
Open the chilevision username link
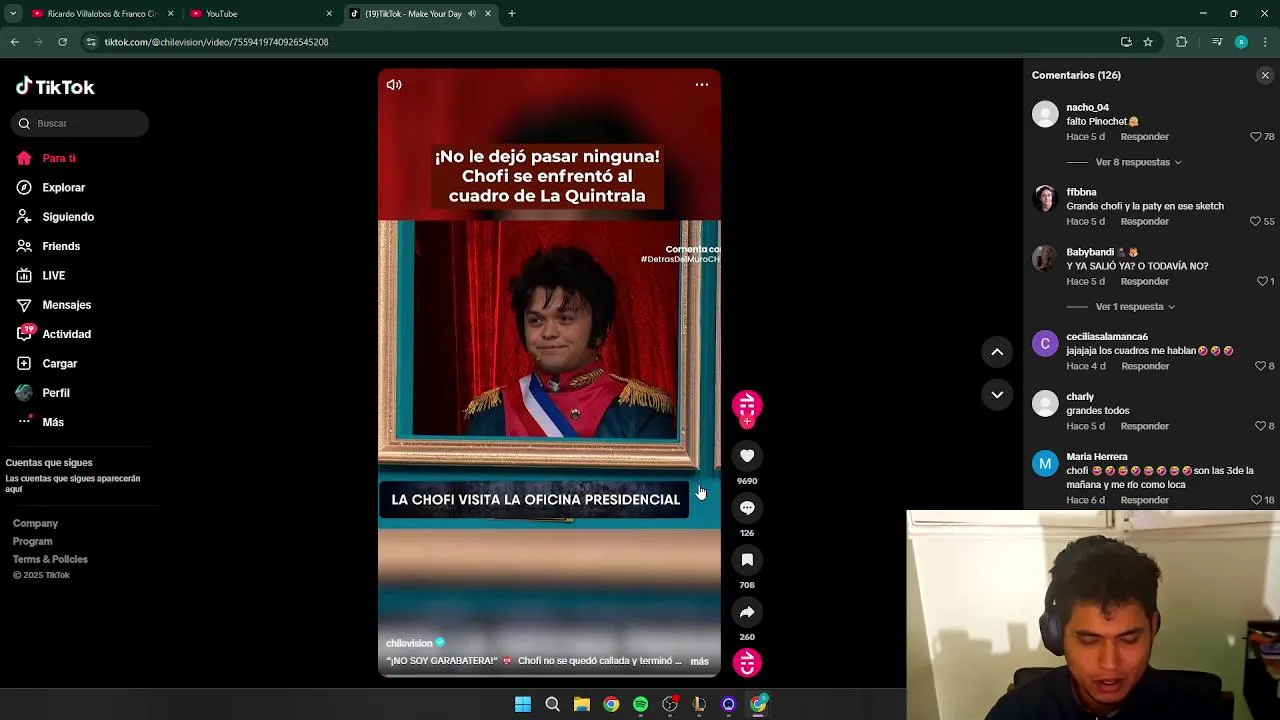409,643
